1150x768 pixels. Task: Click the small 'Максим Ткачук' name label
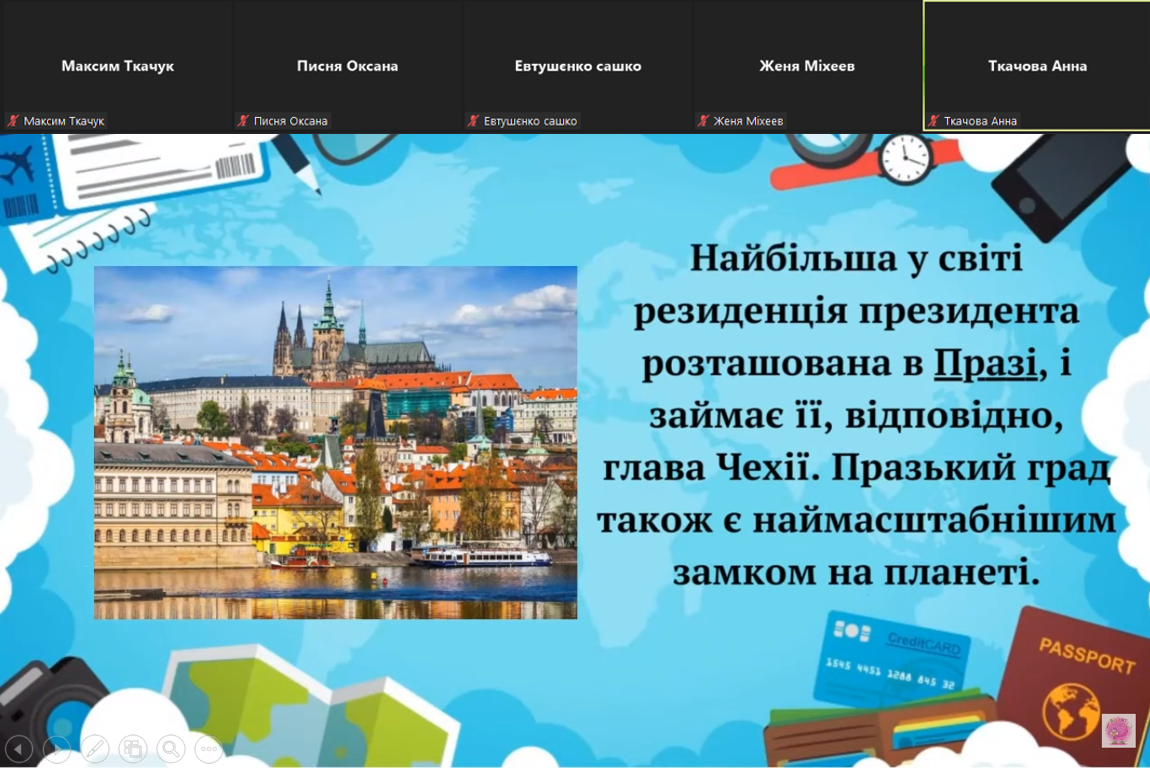pos(64,121)
